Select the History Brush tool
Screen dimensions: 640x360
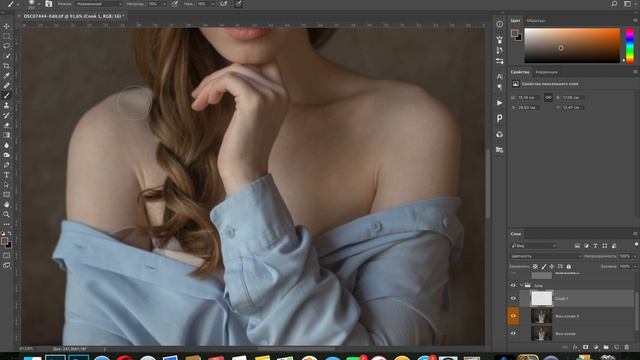(7, 115)
